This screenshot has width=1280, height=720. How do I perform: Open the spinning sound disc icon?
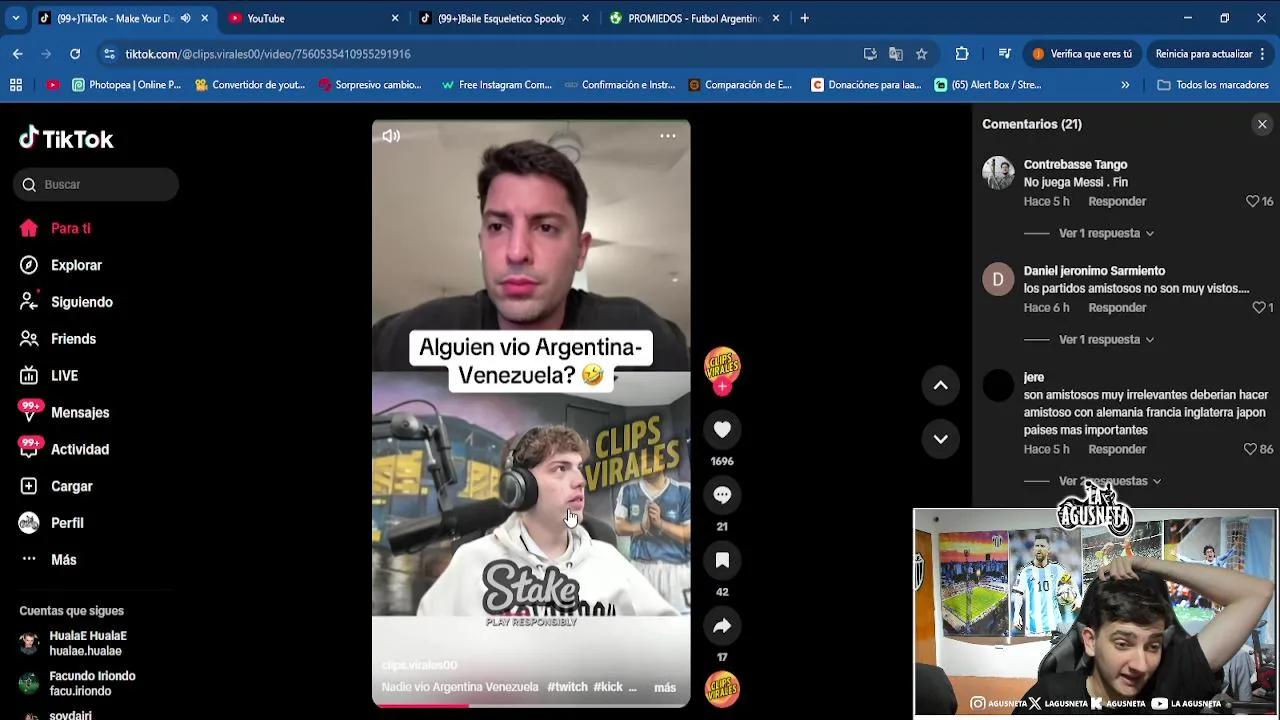pos(722,689)
